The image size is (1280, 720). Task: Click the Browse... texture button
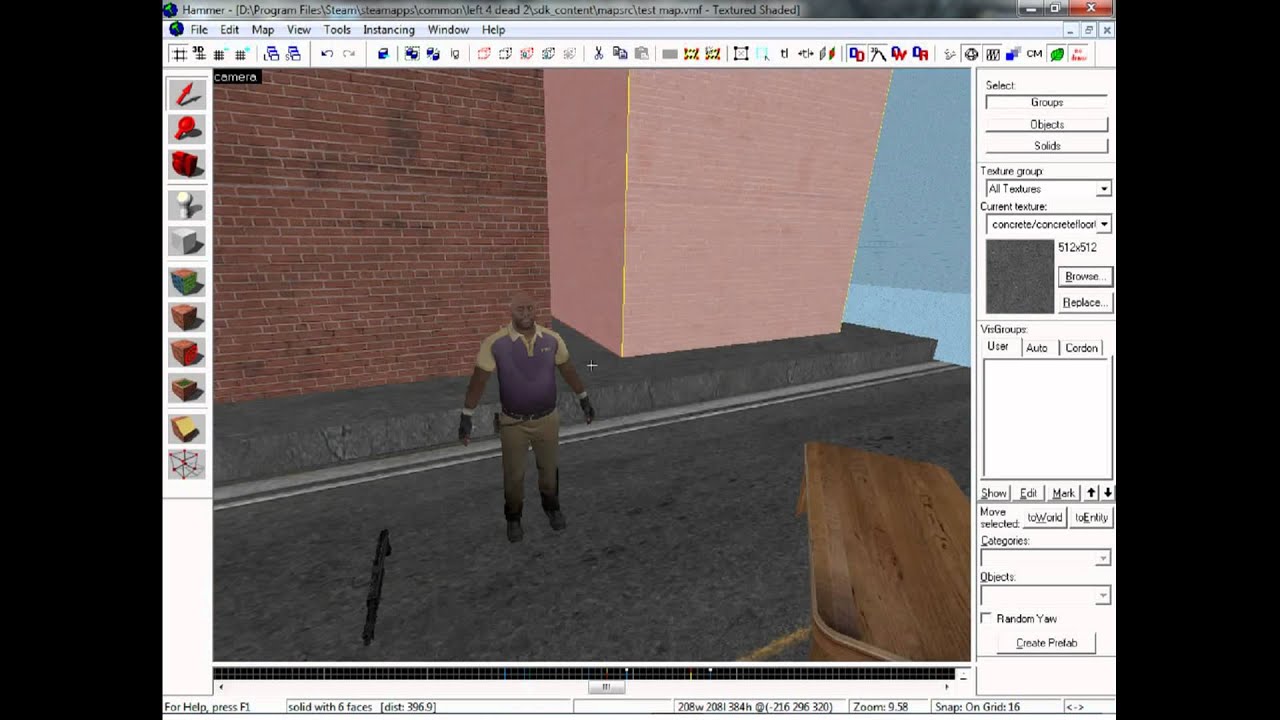point(1084,276)
